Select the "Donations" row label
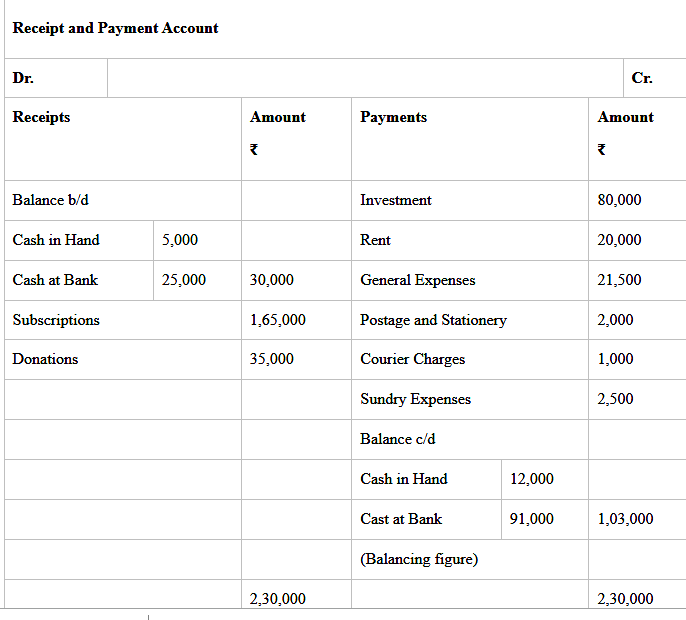686x620 pixels. click(x=45, y=359)
